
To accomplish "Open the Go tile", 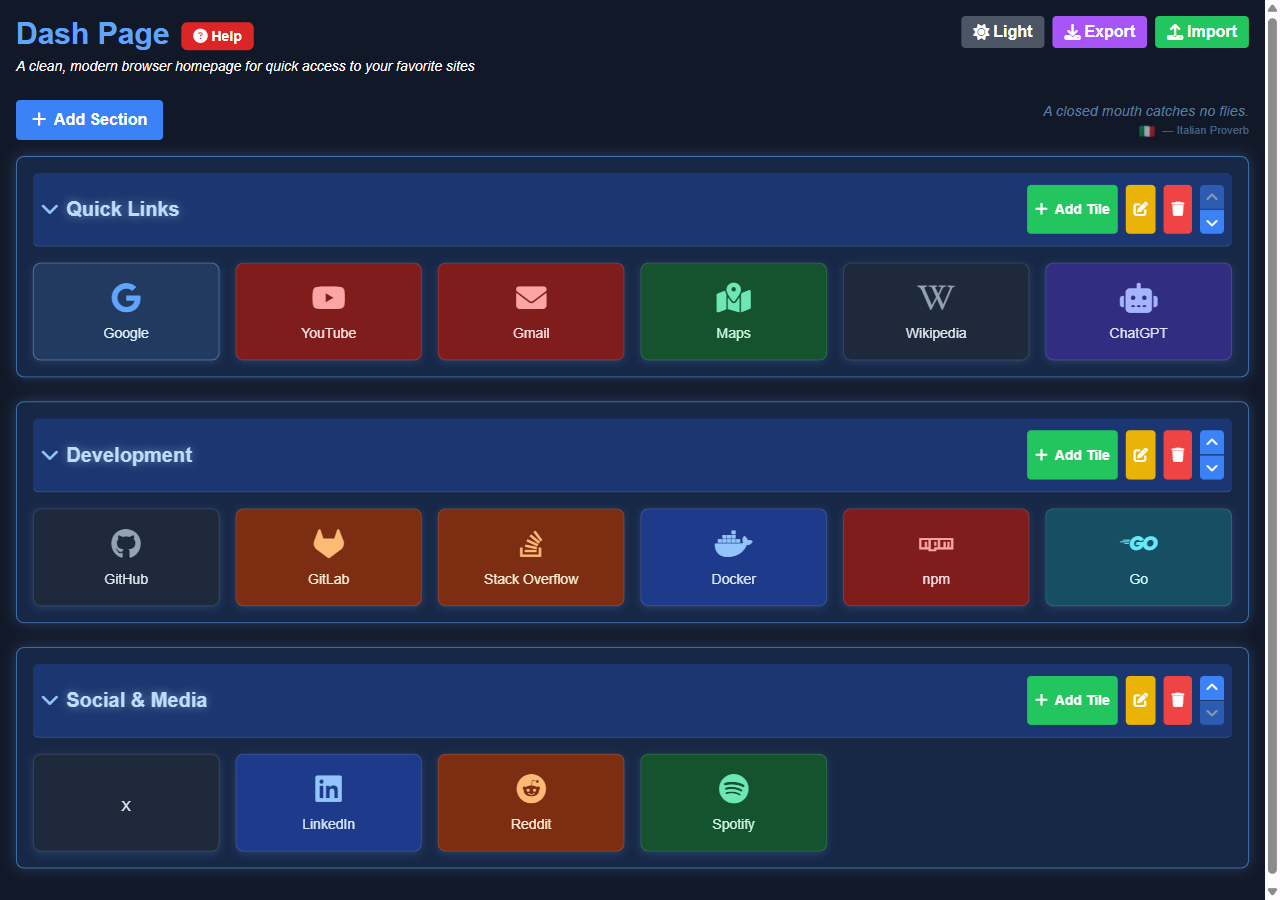I will pyautogui.click(x=1138, y=557).
